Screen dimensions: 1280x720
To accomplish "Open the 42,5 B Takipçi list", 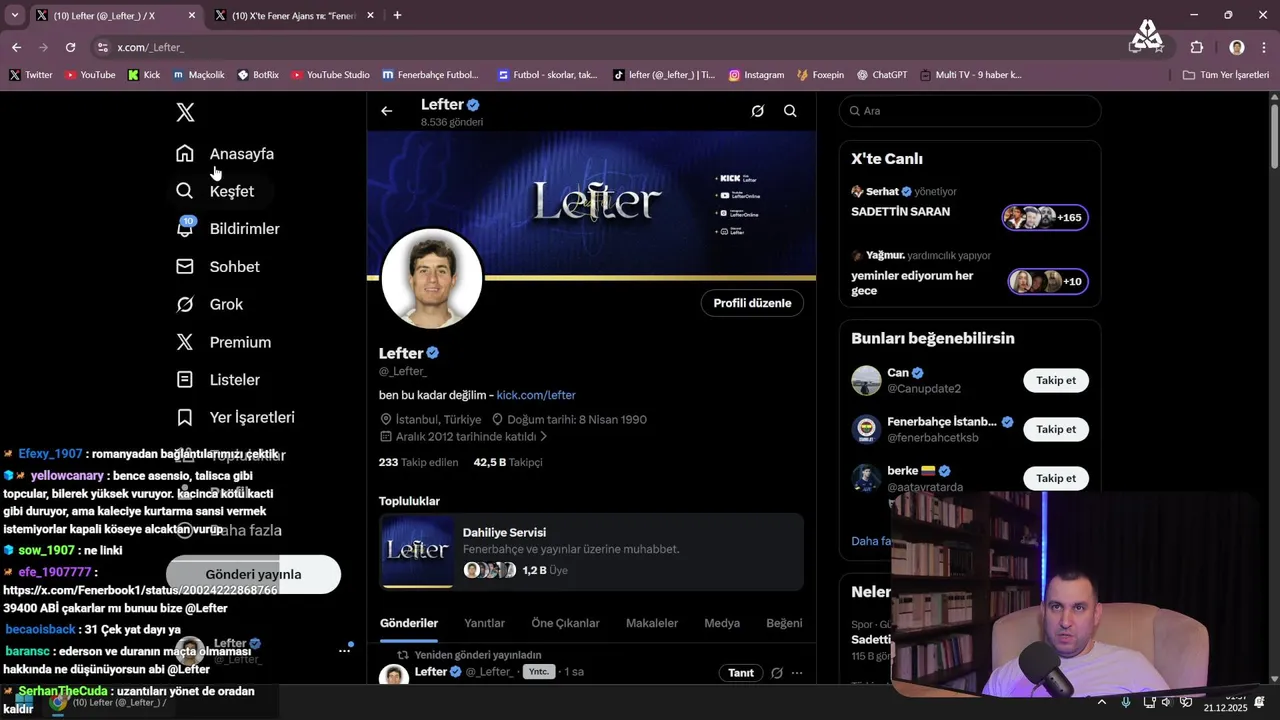I will pos(508,462).
